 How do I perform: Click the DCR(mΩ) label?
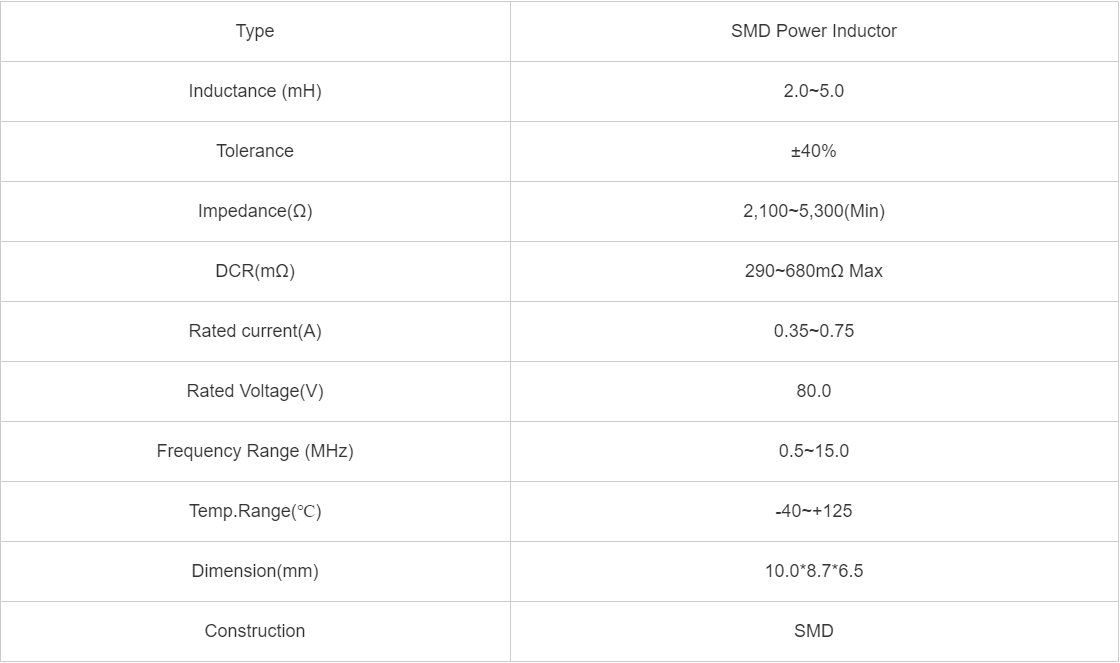click(x=255, y=271)
